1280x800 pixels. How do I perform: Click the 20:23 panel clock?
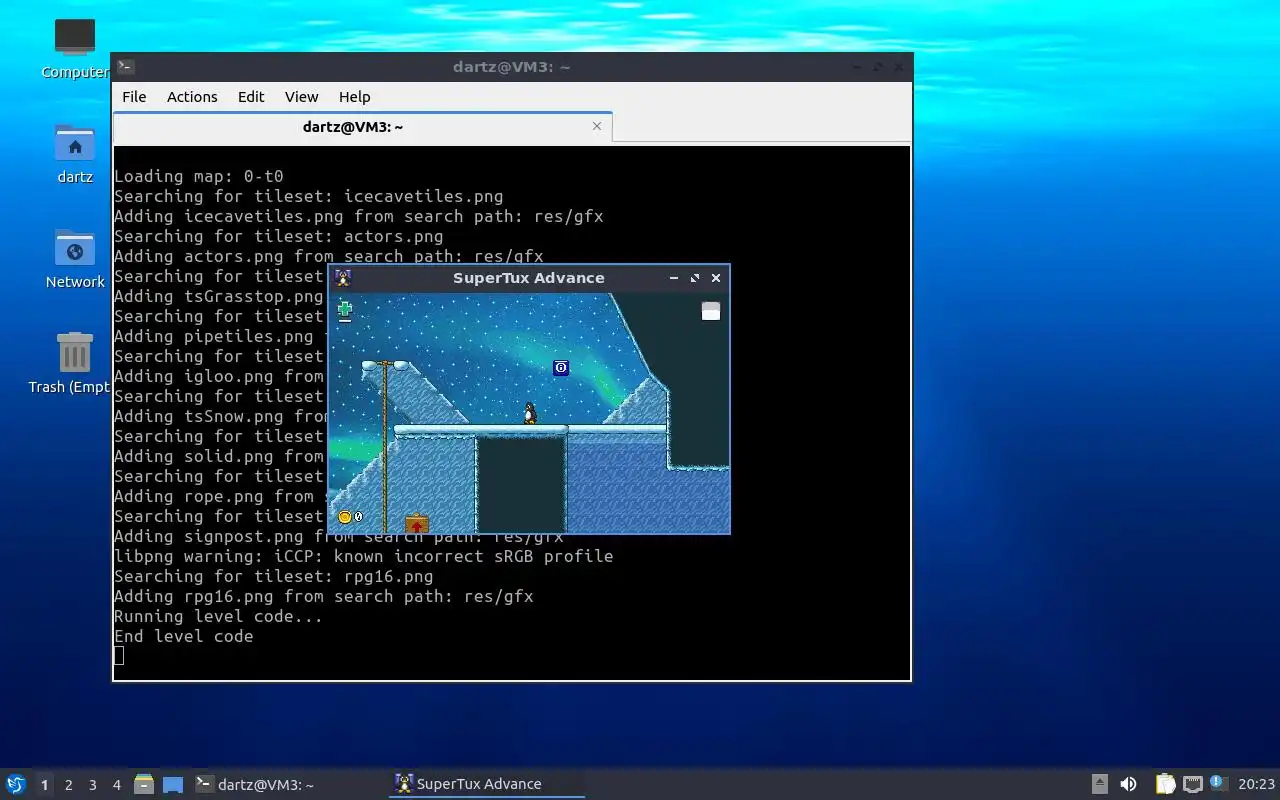pyautogui.click(x=1256, y=784)
